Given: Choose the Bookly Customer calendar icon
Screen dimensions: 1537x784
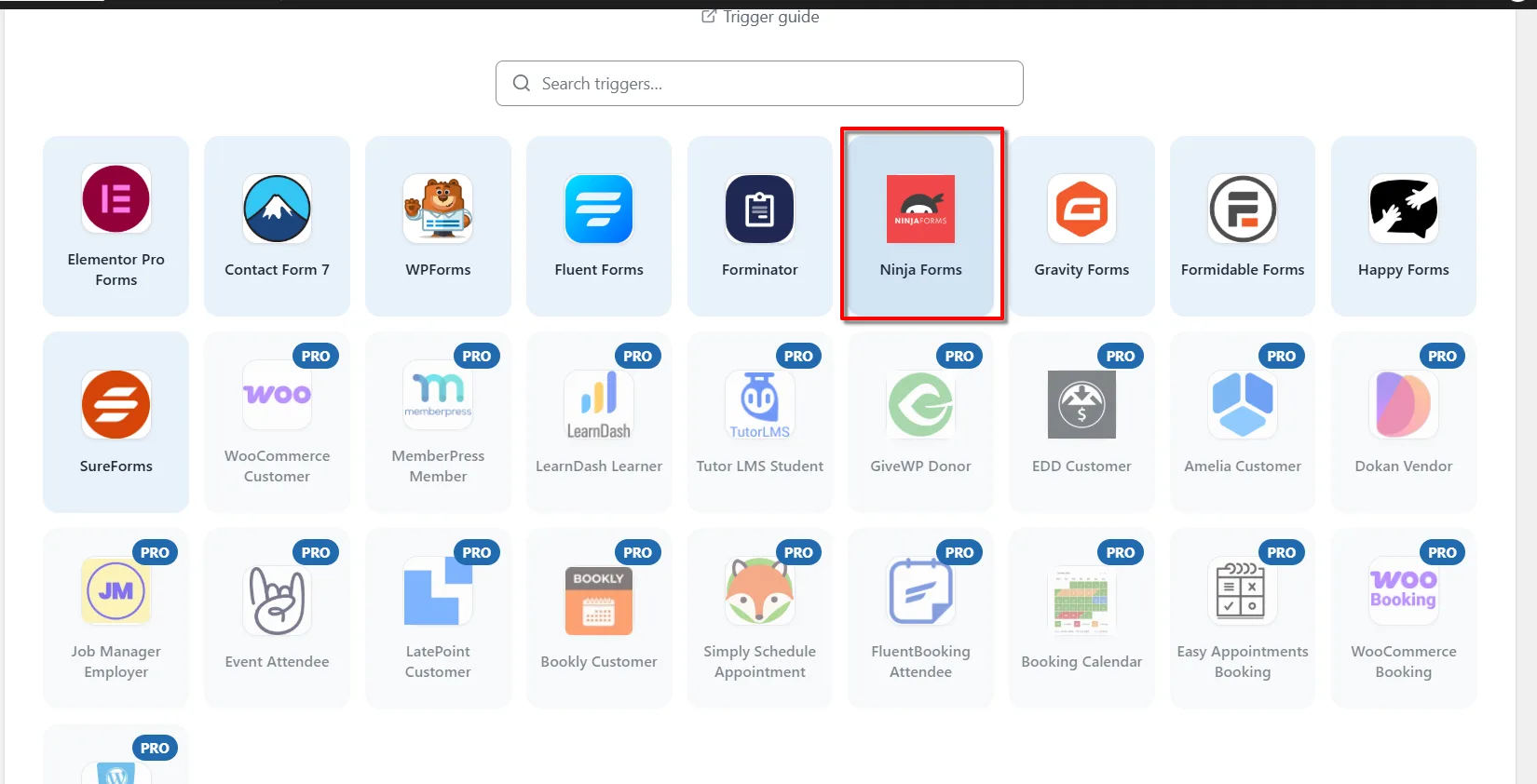Looking at the screenshot, I should [x=599, y=601].
